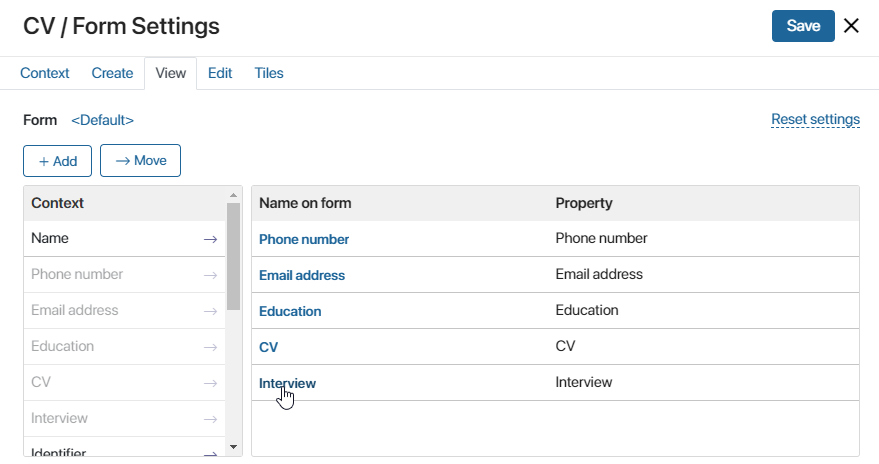Image resolution: width=879 pixels, height=464 pixels.
Task: Click the arrow icon in Phone number context row
Action: click(x=210, y=275)
